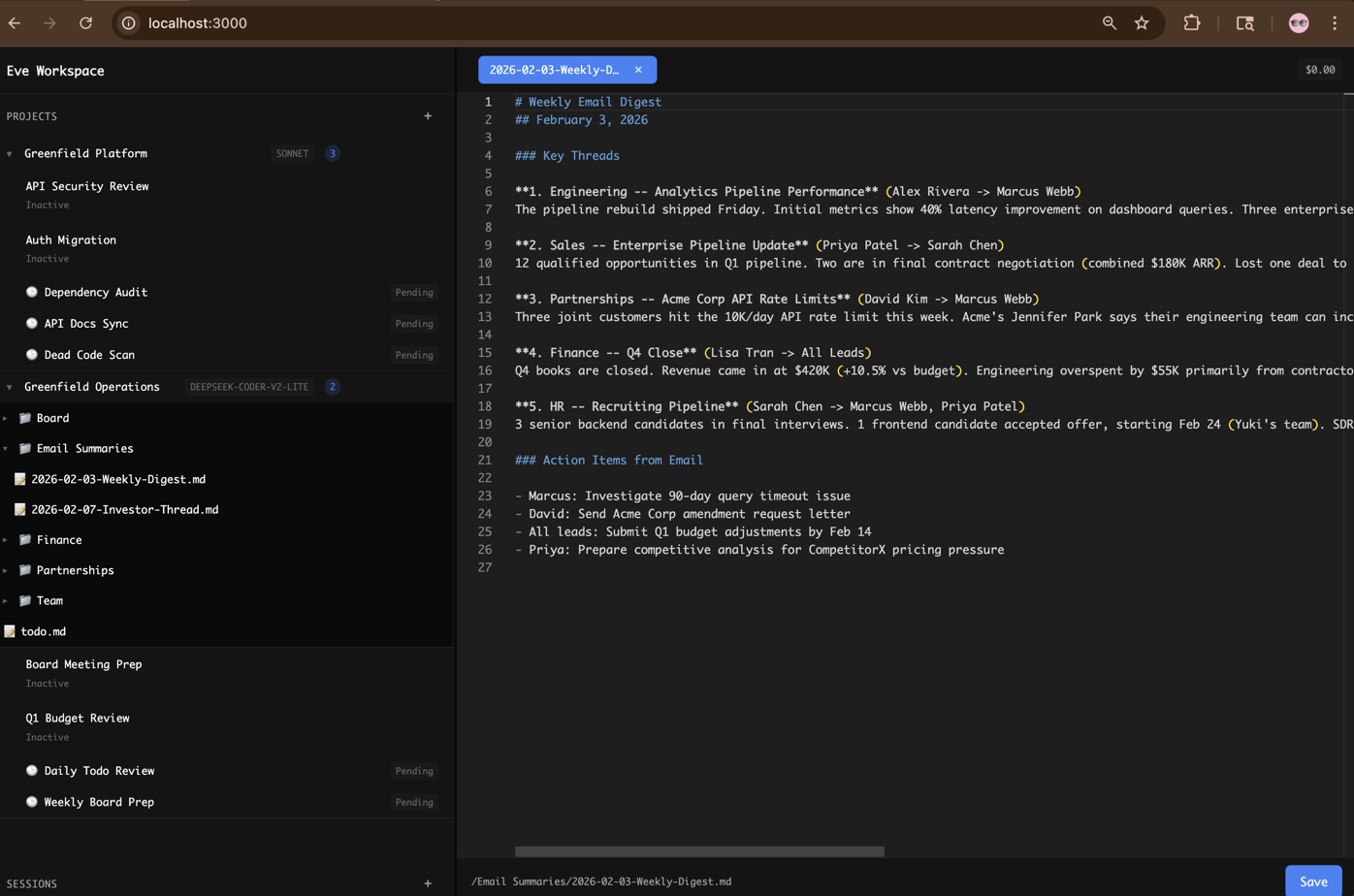The height and width of the screenshot is (896, 1354).
Task: Collapse the Greenfield Platform project
Action: [9, 152]
